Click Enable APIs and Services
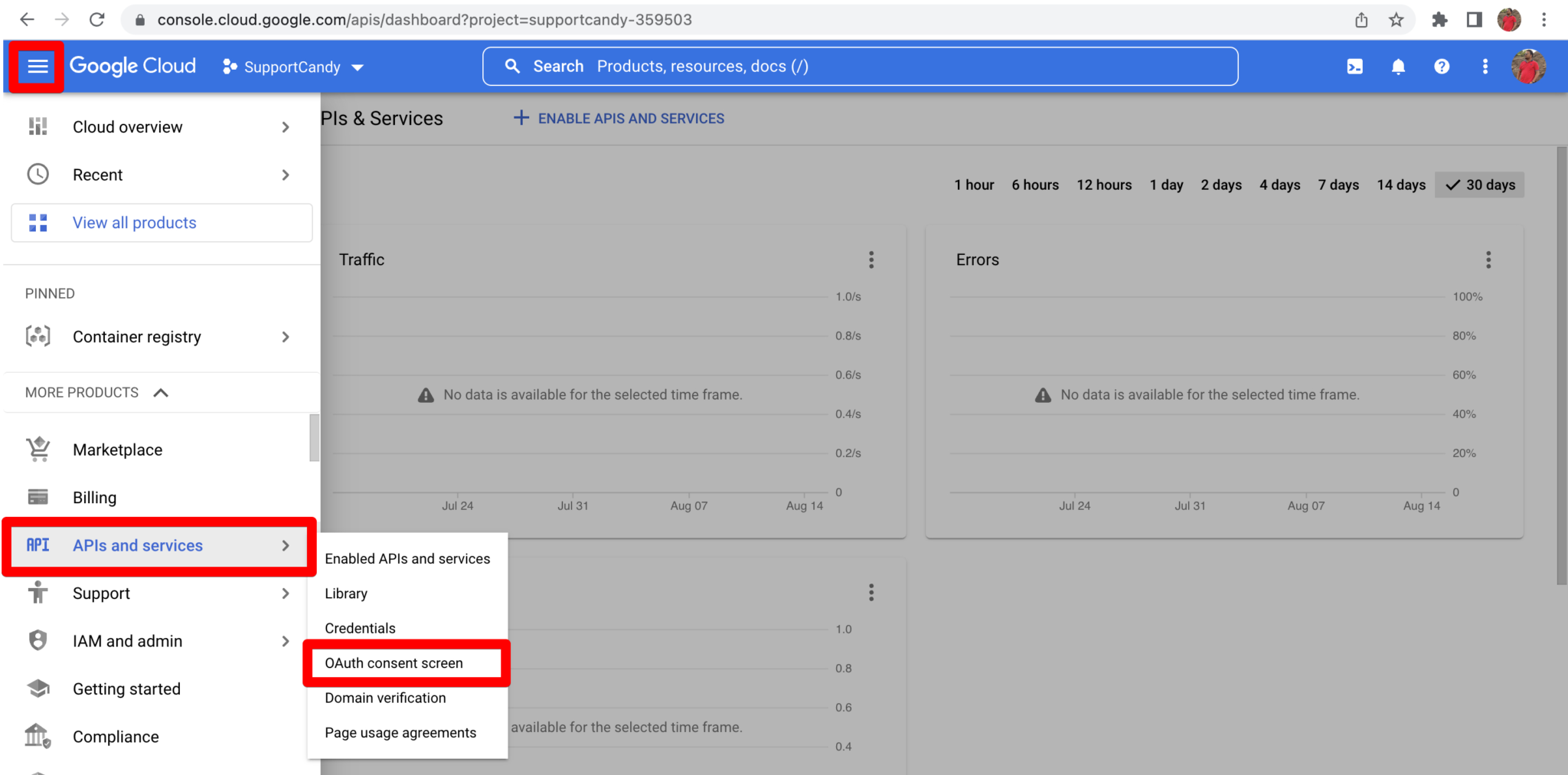Image resolution: width=1568 pixels, height=775 pixels. pos(619,118)
